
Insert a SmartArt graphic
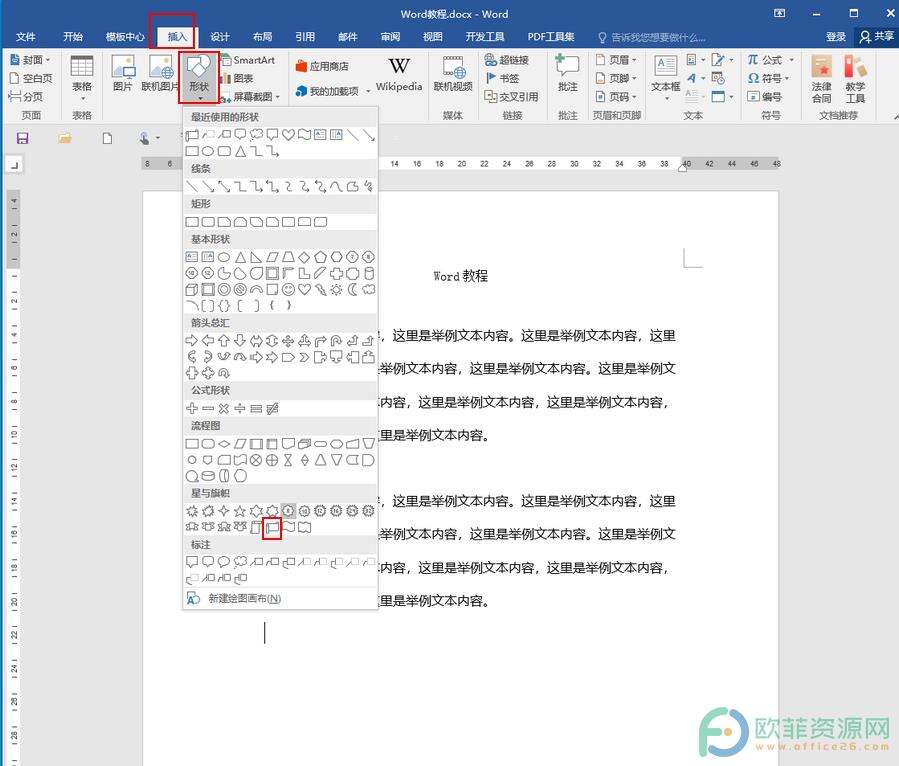point(248,60)
